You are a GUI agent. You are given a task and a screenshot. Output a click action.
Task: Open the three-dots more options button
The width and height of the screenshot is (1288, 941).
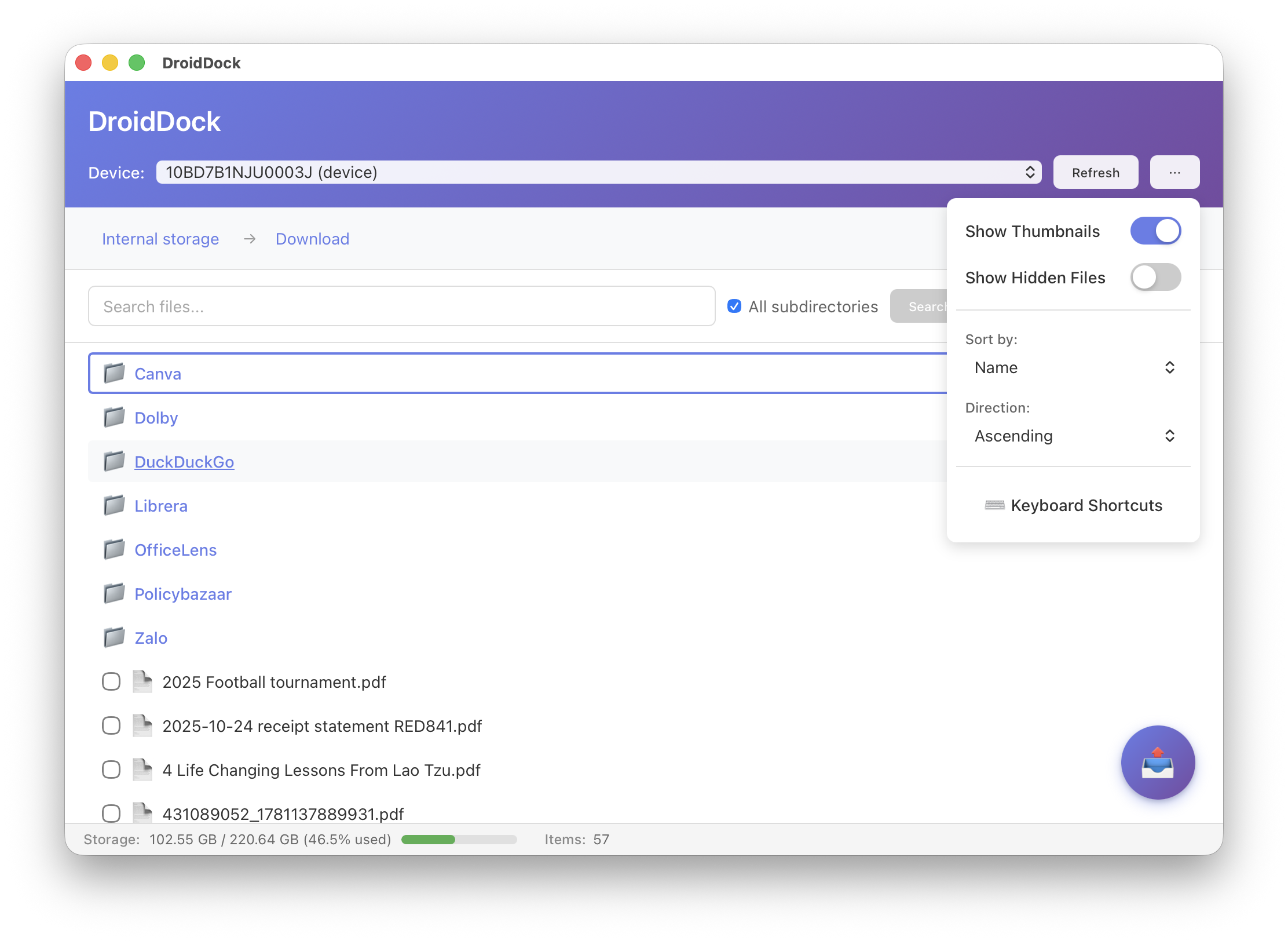(1174, 172)
